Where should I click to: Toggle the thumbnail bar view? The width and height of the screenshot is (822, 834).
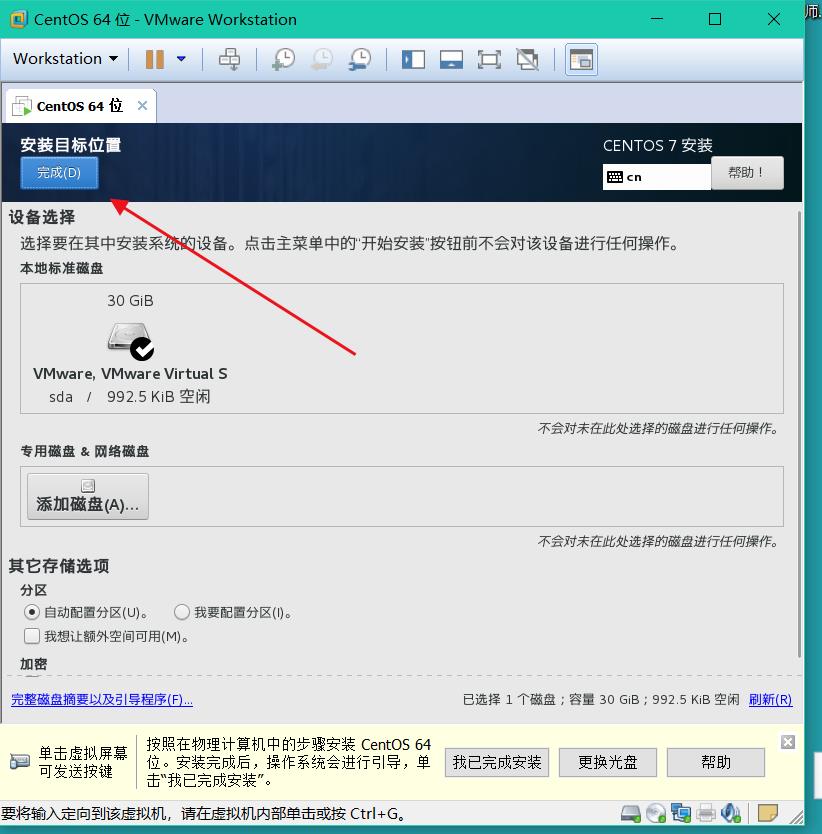click(451, 60)
